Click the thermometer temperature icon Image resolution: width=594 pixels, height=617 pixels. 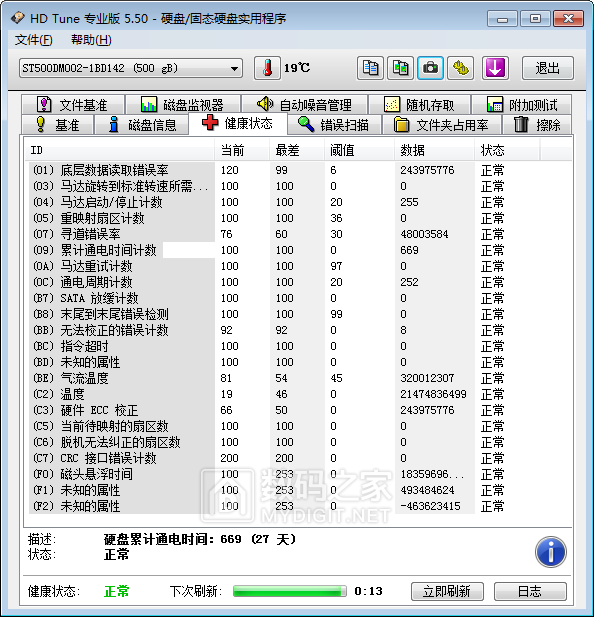pyautogui.click(x=267, y=68)
